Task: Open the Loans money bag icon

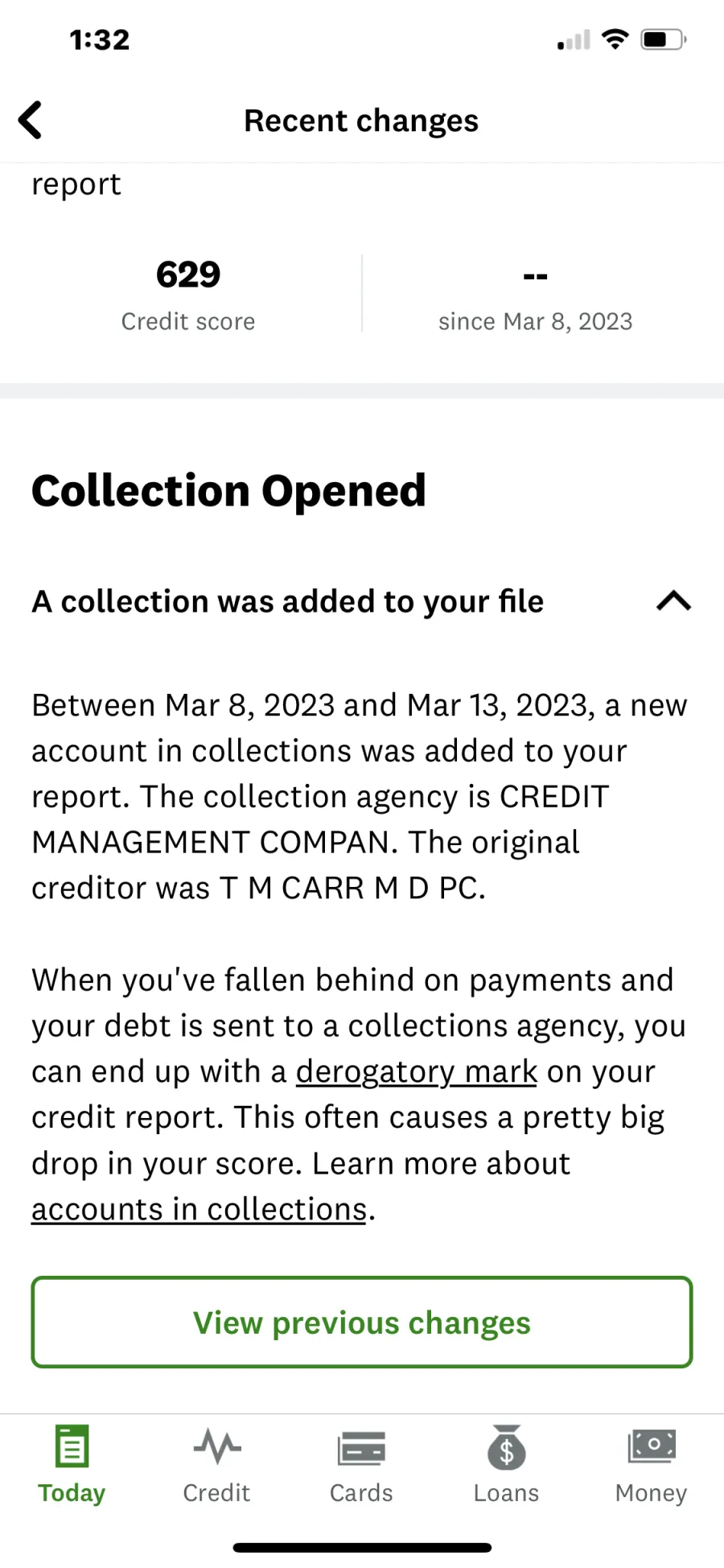Action: [x=506, y=1446]
